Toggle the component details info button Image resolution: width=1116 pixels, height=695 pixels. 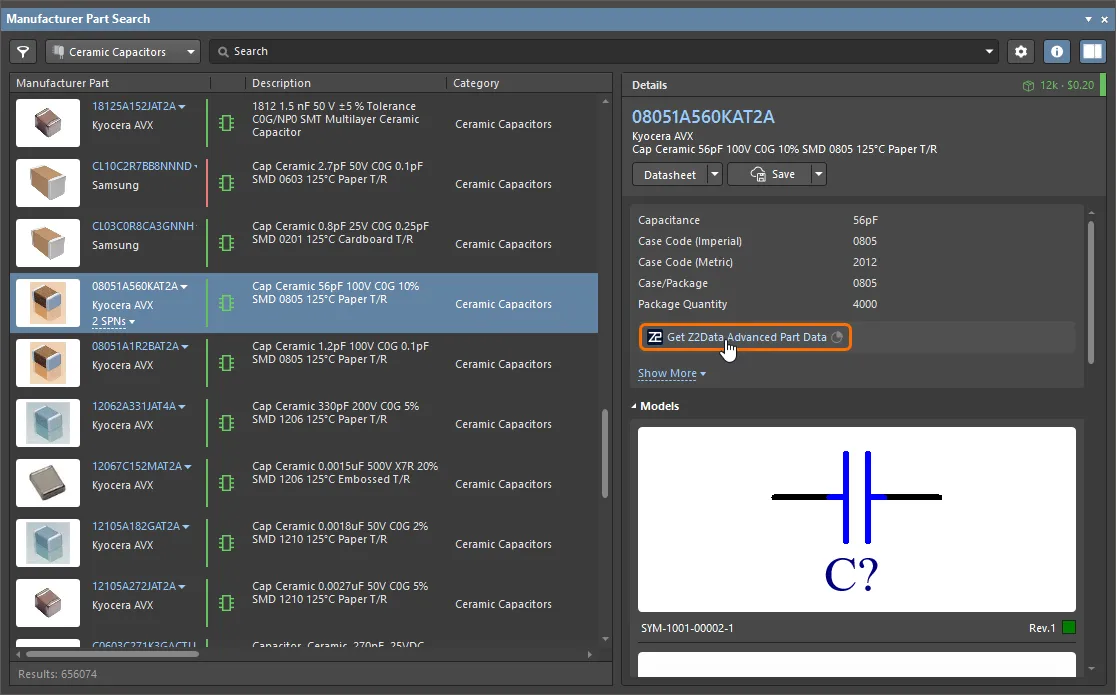(x=1056, y=52)
